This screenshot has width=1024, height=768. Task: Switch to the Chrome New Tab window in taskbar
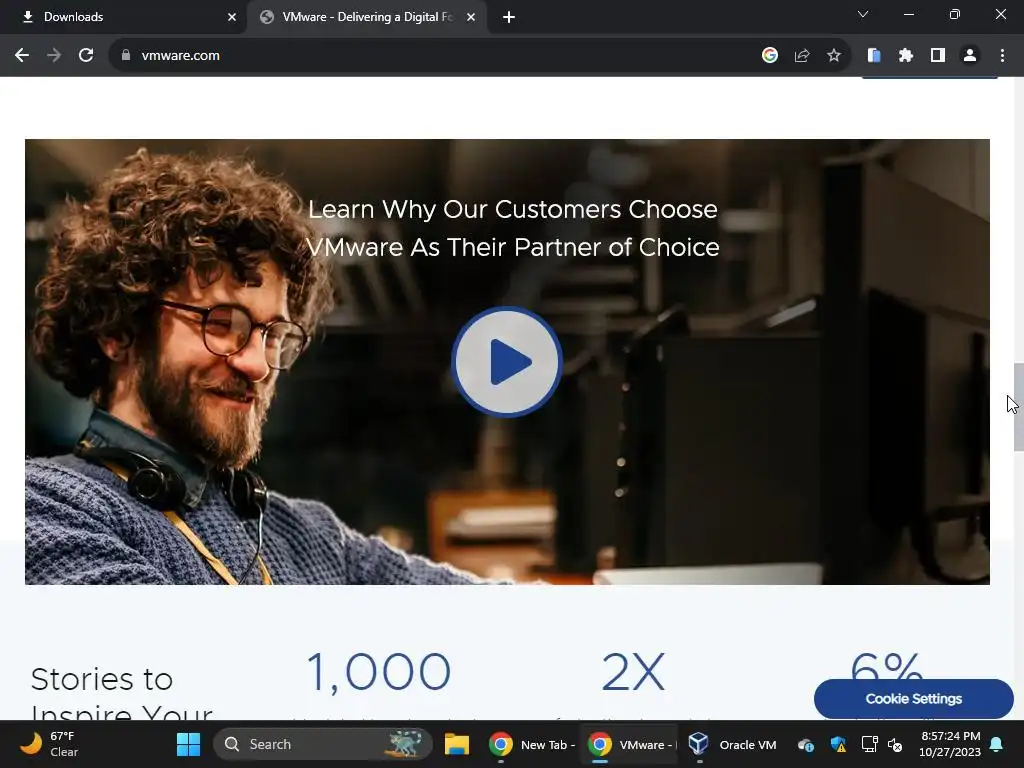532,744
